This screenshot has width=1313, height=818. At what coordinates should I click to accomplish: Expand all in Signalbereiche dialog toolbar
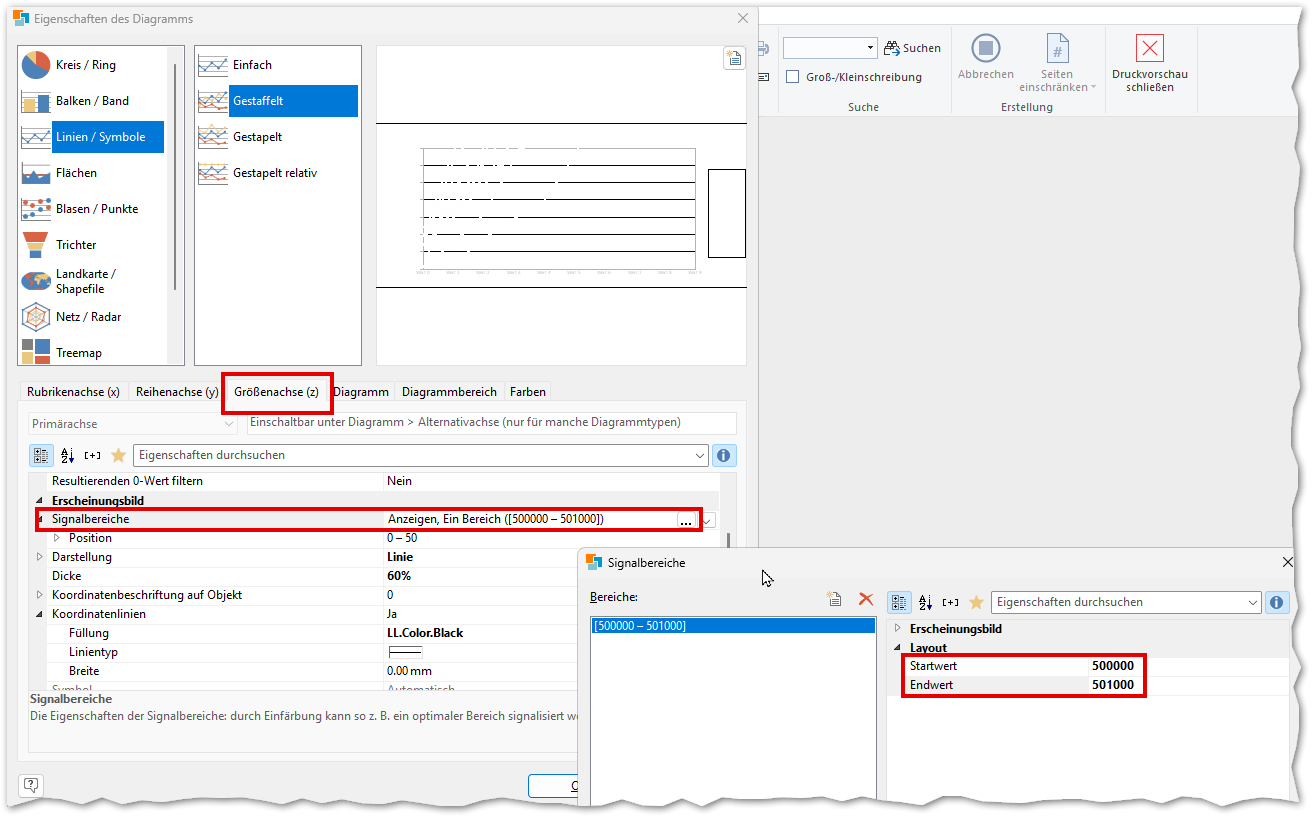click(950, 602)
